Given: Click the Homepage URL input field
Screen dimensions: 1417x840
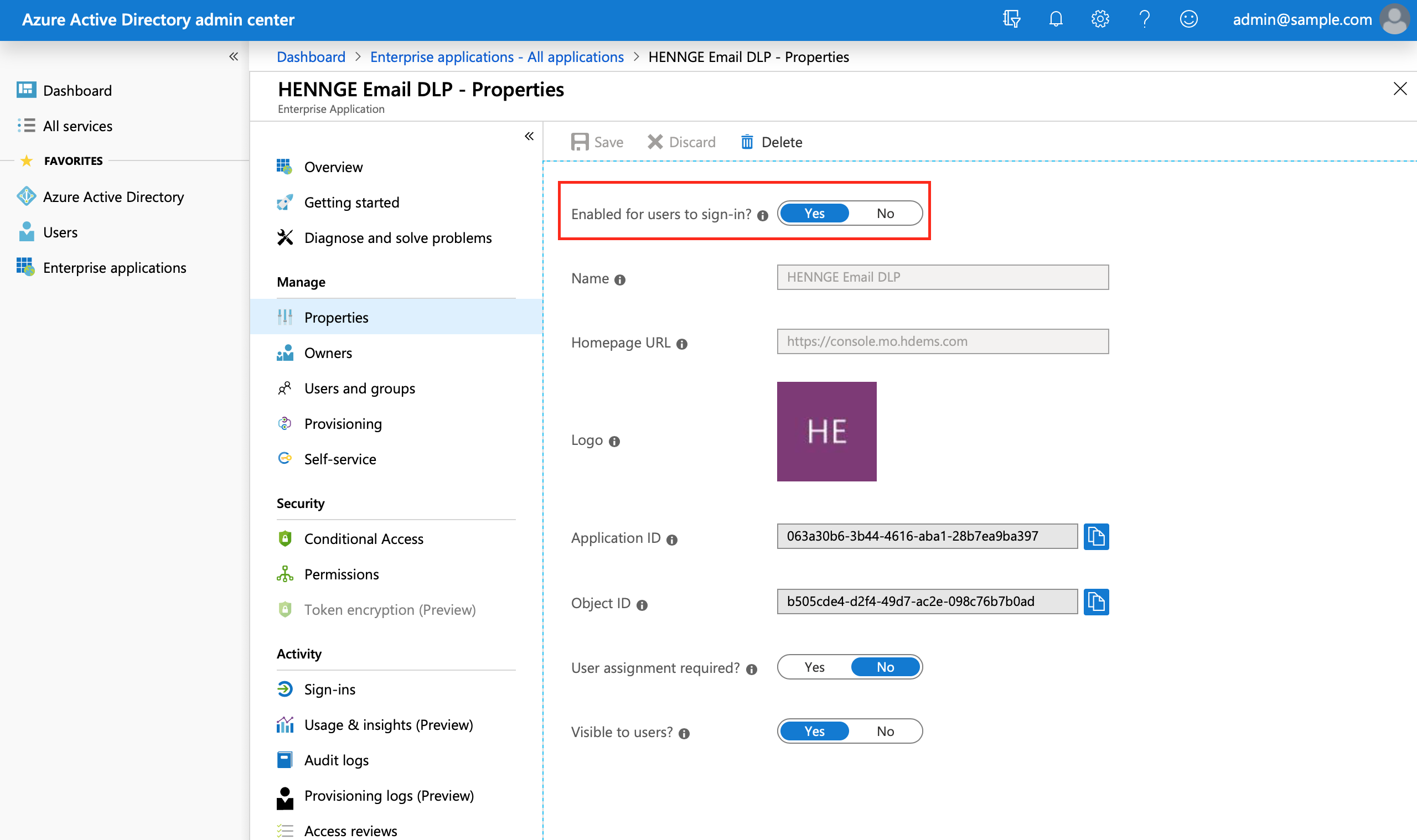Looking at the screenshot, I should (x=943, y=341).
